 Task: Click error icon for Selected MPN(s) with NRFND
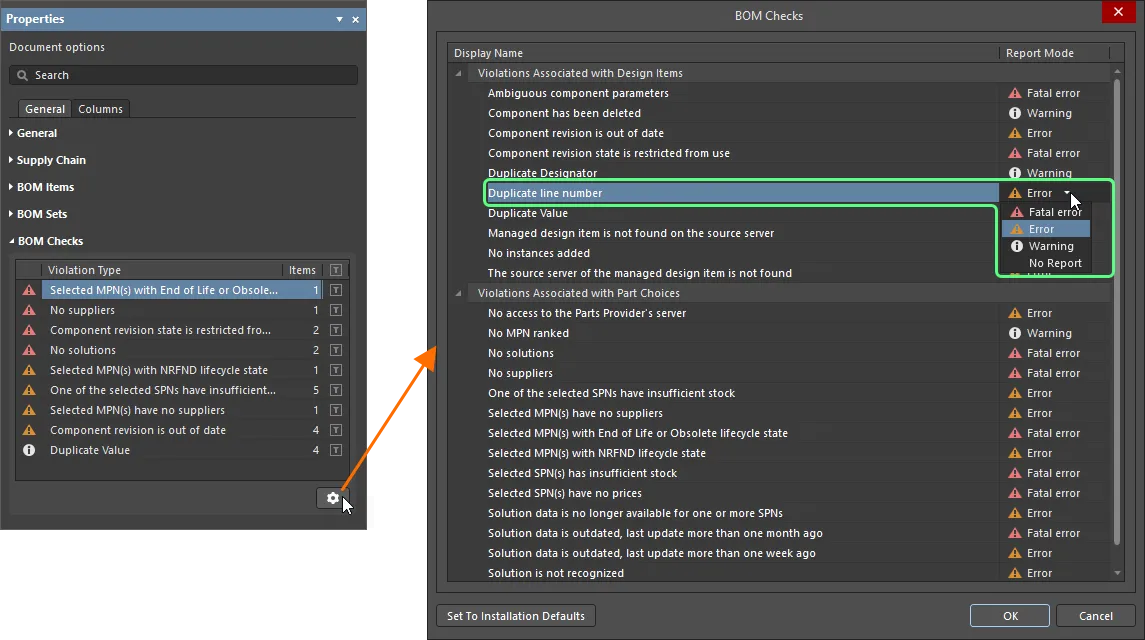(1015, 453)
